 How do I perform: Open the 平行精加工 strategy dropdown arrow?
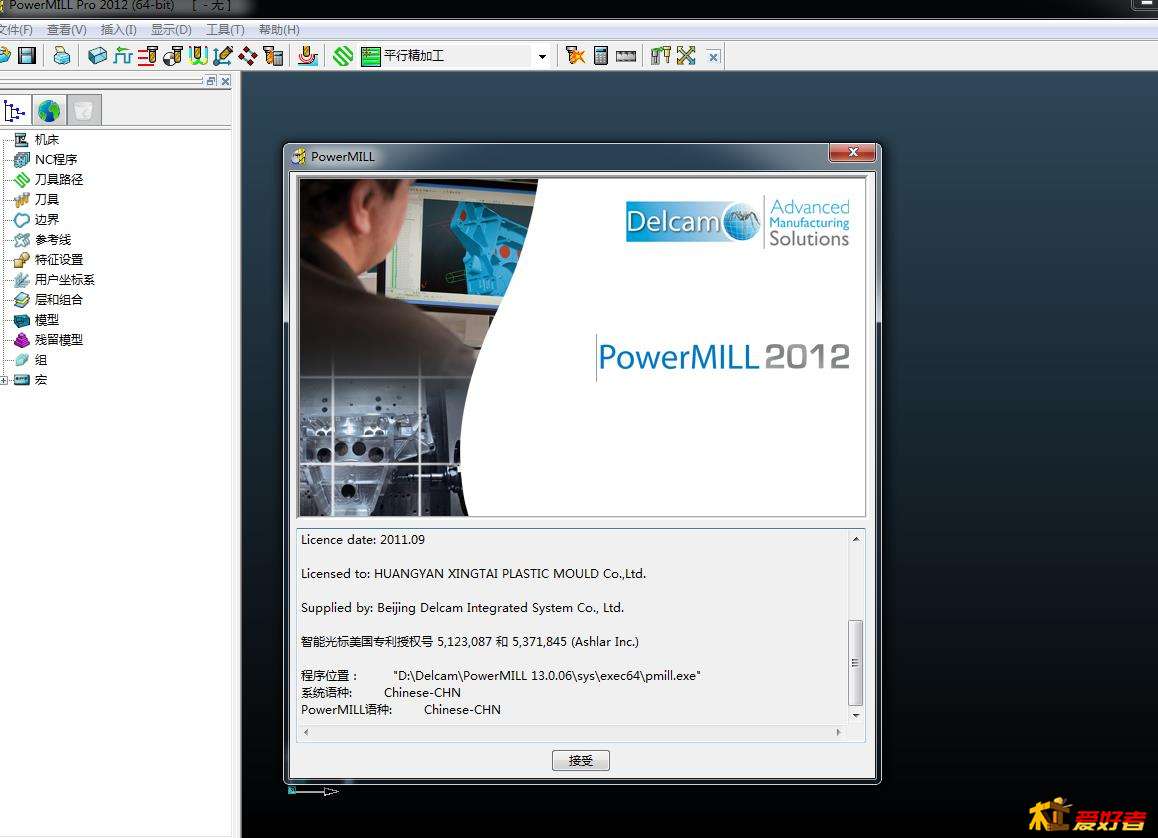pos(542,56)
